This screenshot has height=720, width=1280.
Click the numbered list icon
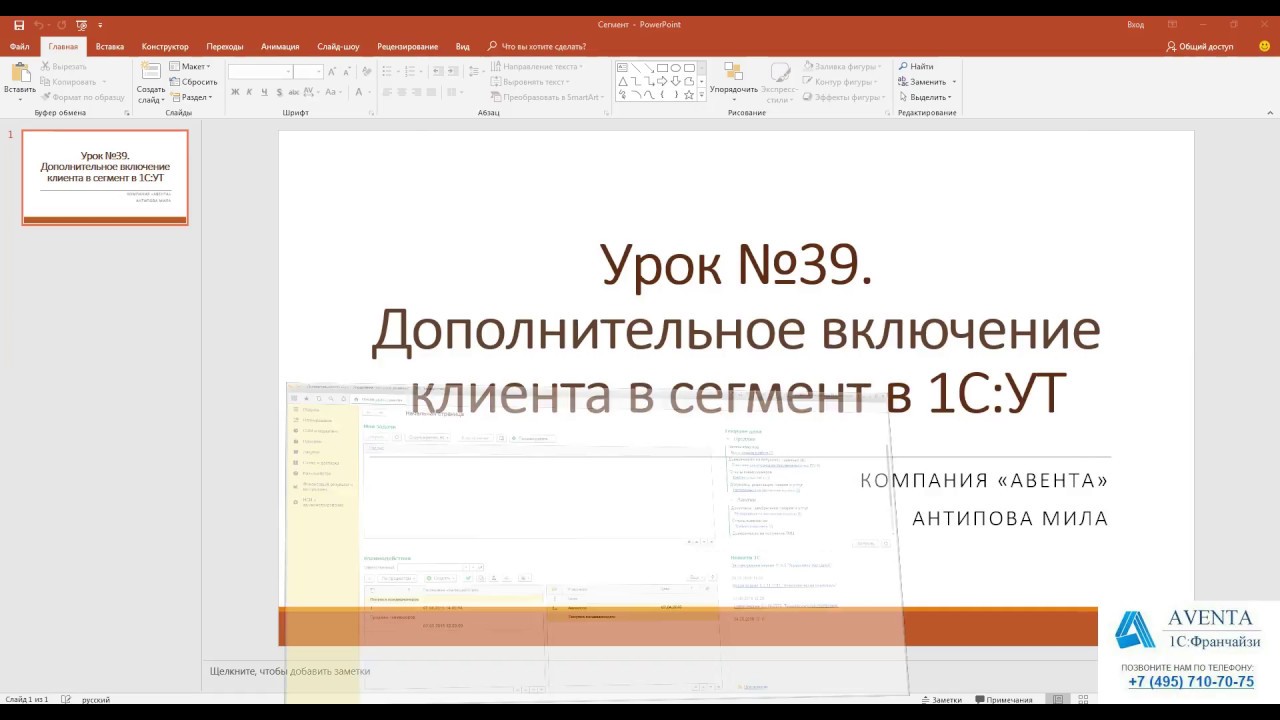coord(411,71)
